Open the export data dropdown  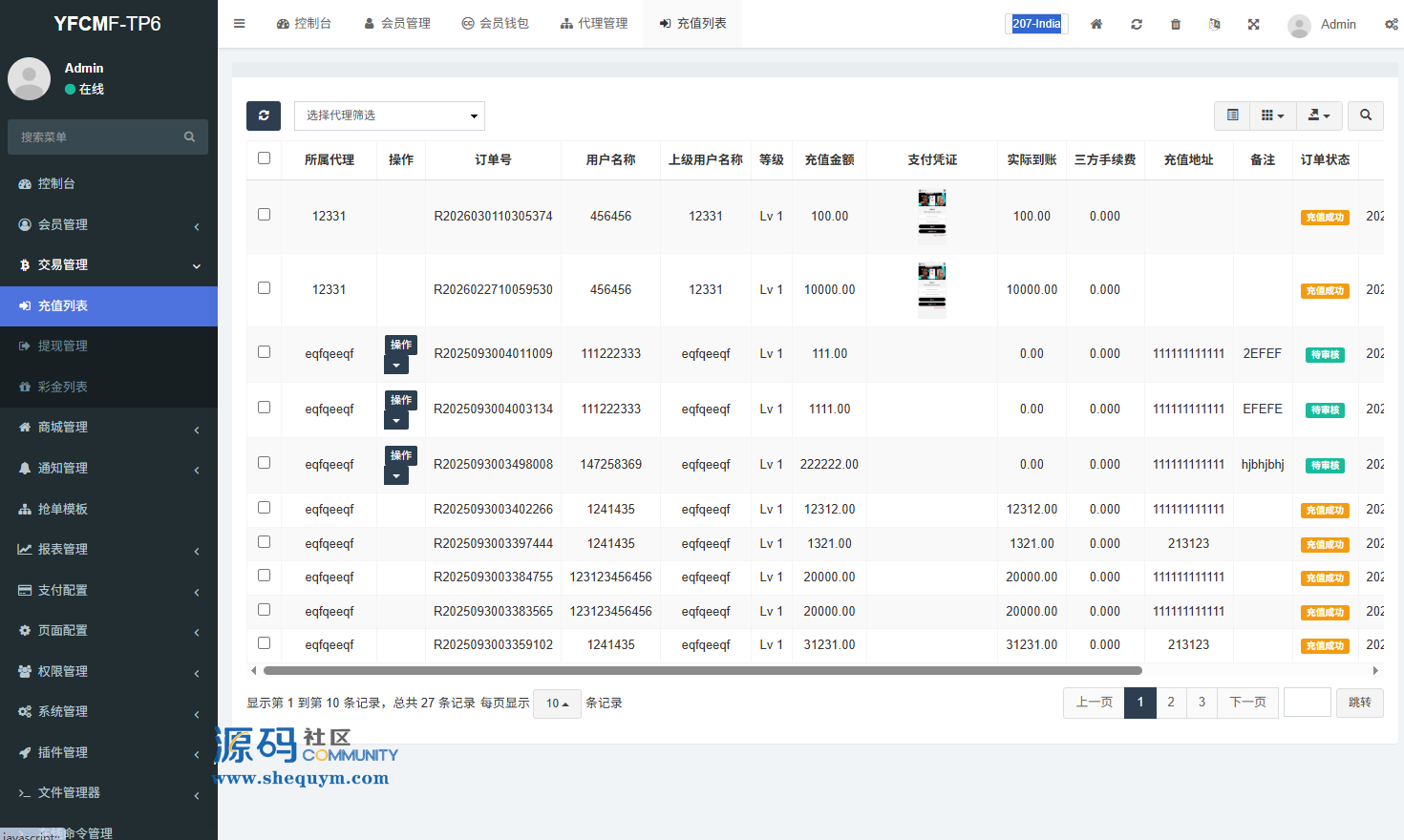click(1319, 115)
